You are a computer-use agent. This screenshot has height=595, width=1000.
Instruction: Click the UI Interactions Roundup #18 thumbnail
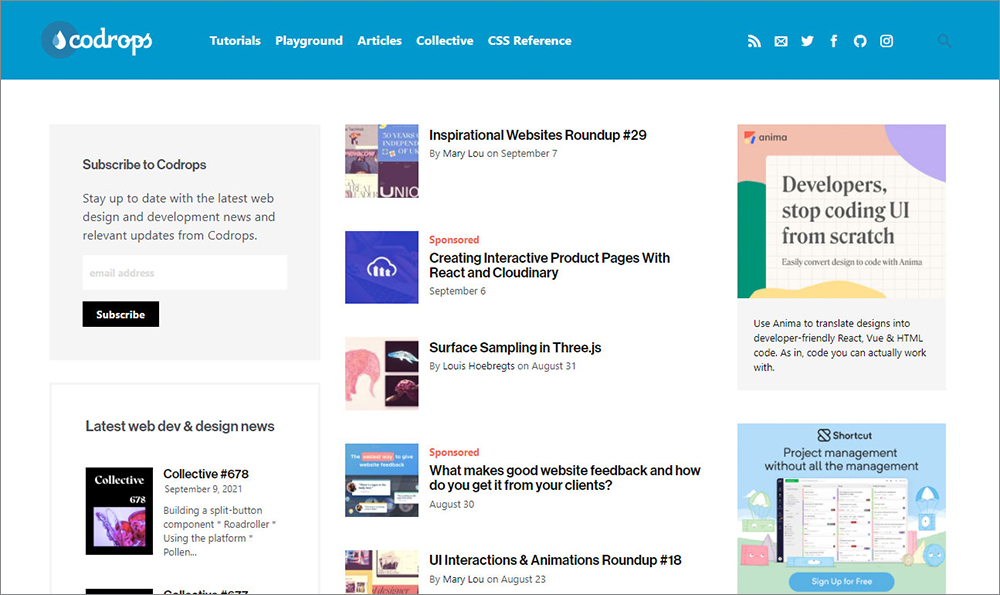[x=381, y=572]
